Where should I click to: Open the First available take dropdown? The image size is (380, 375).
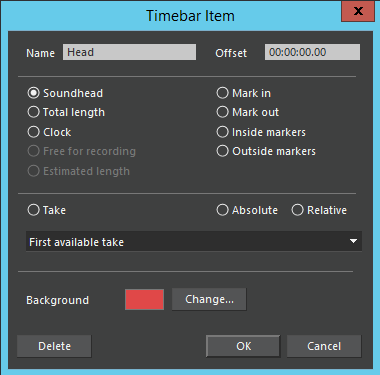[194, 241]
